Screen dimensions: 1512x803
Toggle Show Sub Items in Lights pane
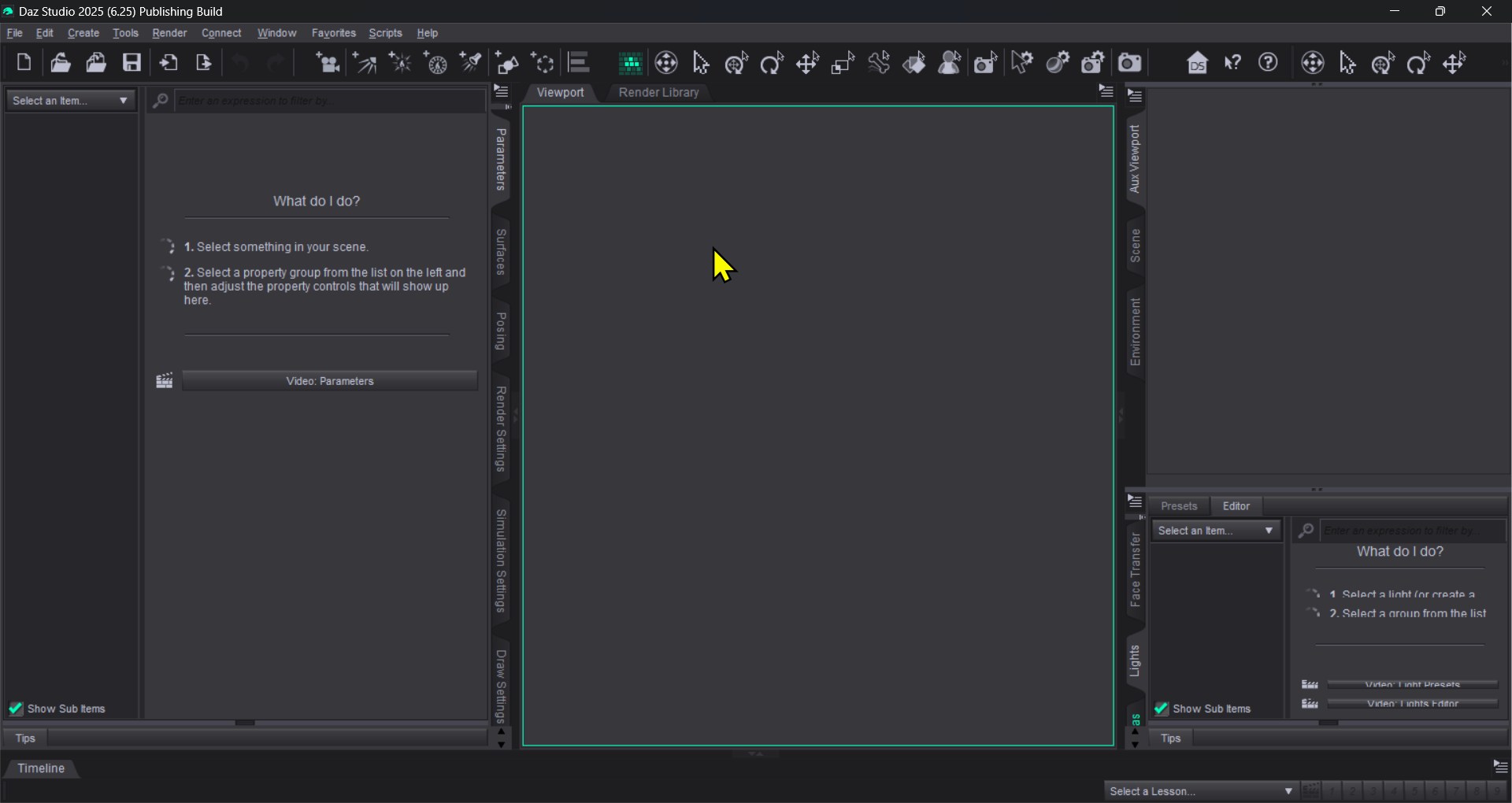(1161, 709)
